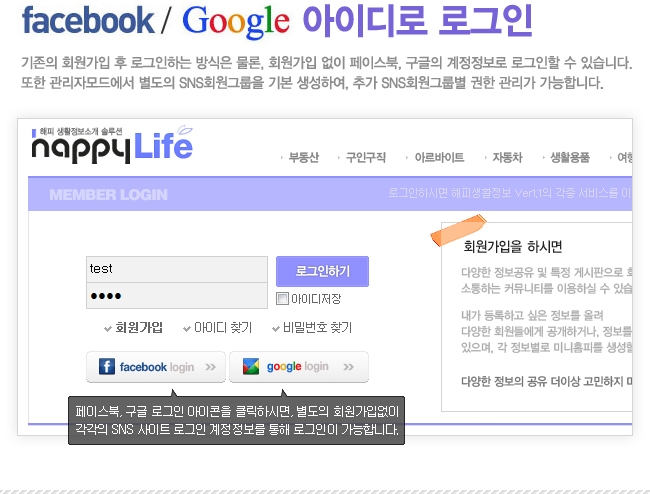Image resolution: width=650 pixels, height=494 pixels.
Task: Click the arrows on the facebook login button
Action: 211,367
